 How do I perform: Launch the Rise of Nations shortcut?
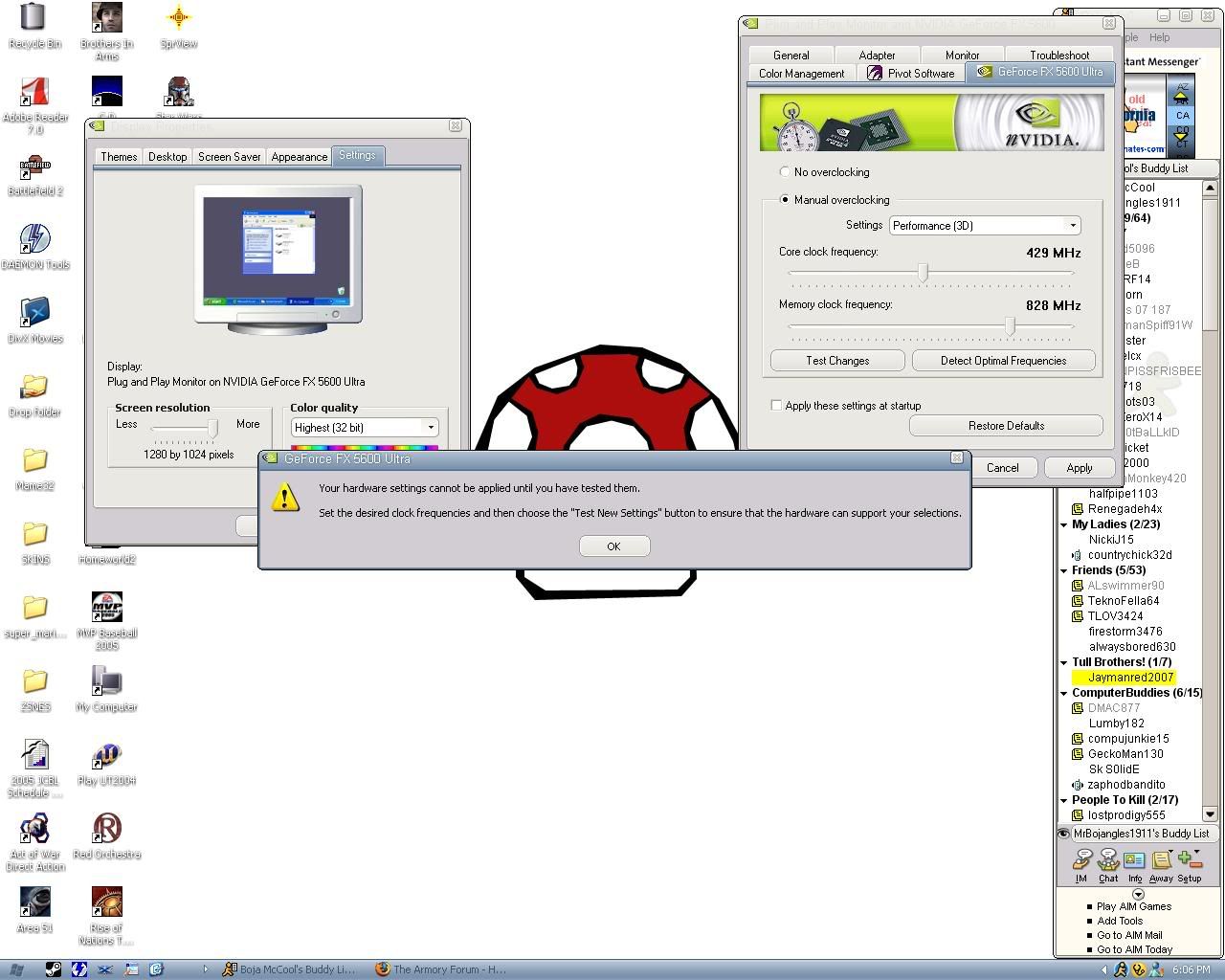point(106,915)
